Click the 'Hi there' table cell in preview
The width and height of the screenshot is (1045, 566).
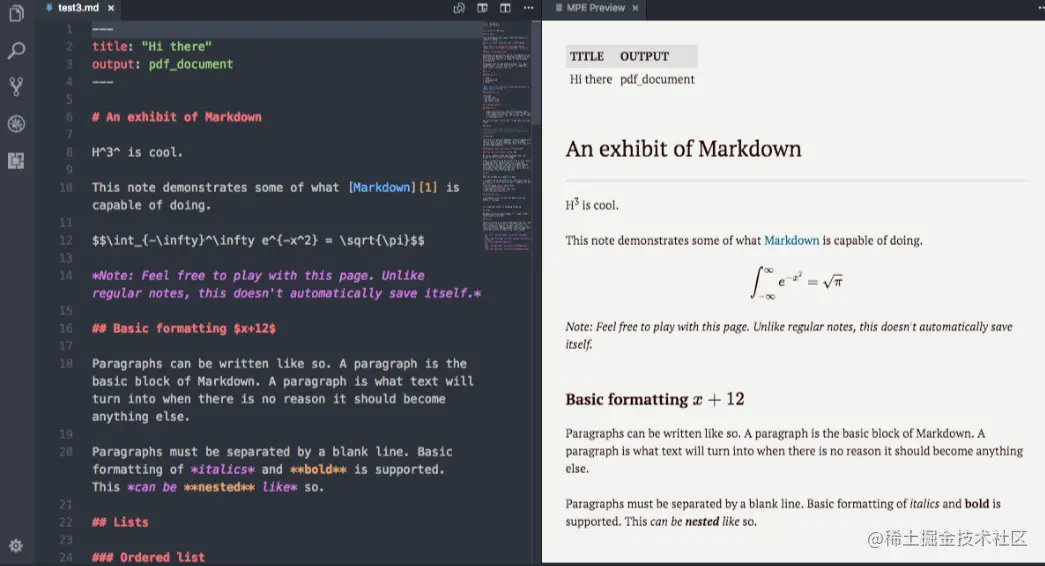click(x=590, y=79)
